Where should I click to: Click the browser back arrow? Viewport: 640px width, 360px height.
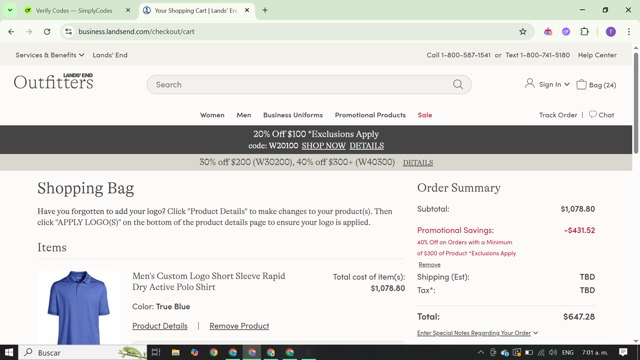point(11,31)
